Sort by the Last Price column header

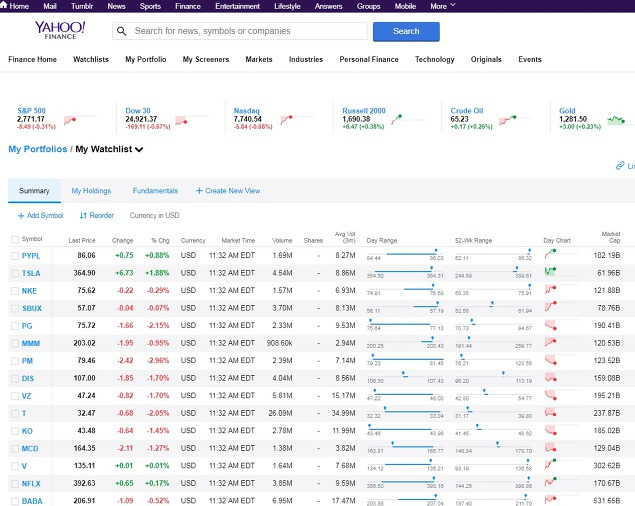[x=82, y=241]
